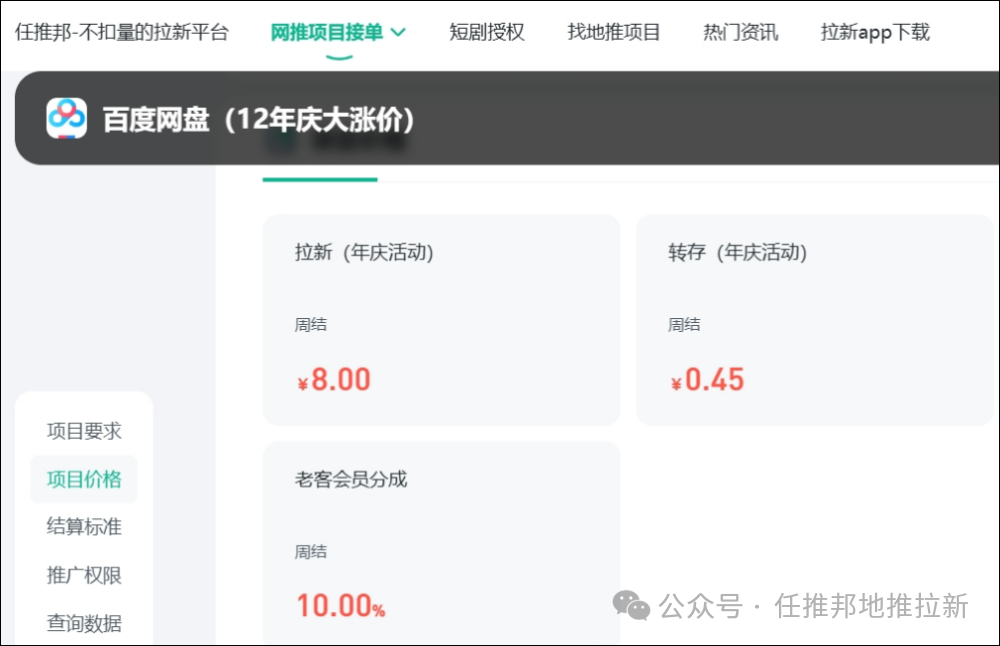
Task: Click 周结 label in 拉新 card
Action: point(311,325)
